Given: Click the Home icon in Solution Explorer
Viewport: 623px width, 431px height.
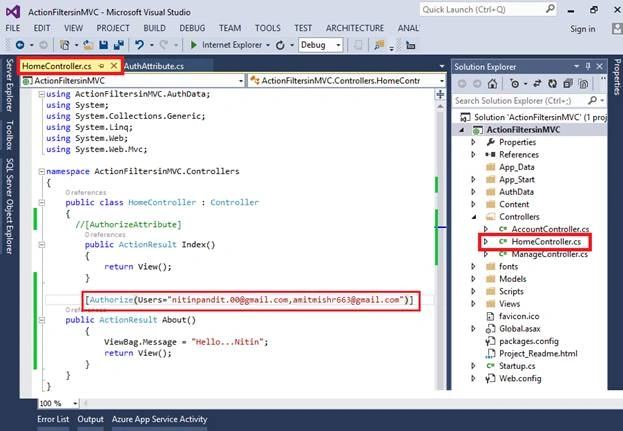Looking at the screenshot, I should tap(492, 84).
